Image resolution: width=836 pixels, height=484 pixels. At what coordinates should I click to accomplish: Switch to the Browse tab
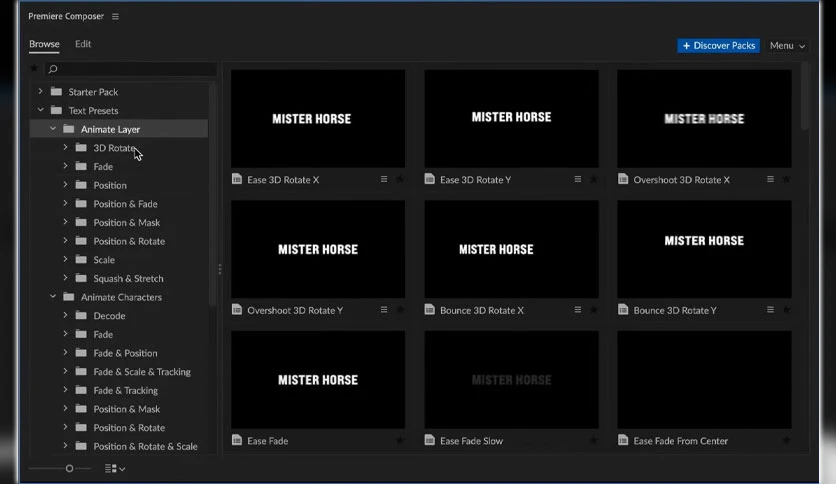[44, 44]
